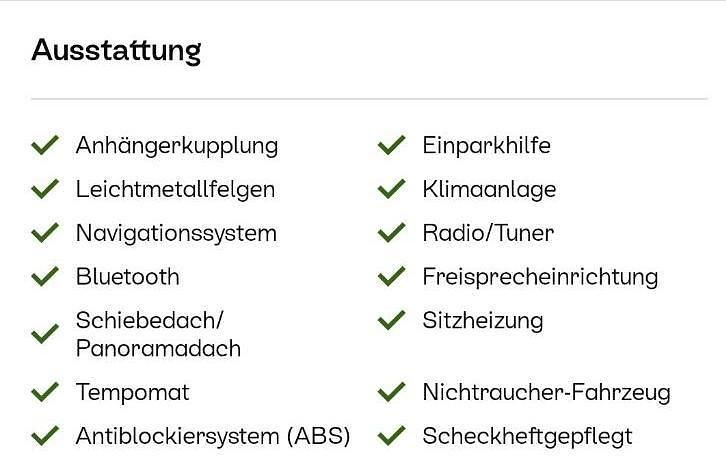Viewport: 726px width, 473px height.
Task: Click the Klimaanlage checkmark icon
Action: click(x=391, y=189)
